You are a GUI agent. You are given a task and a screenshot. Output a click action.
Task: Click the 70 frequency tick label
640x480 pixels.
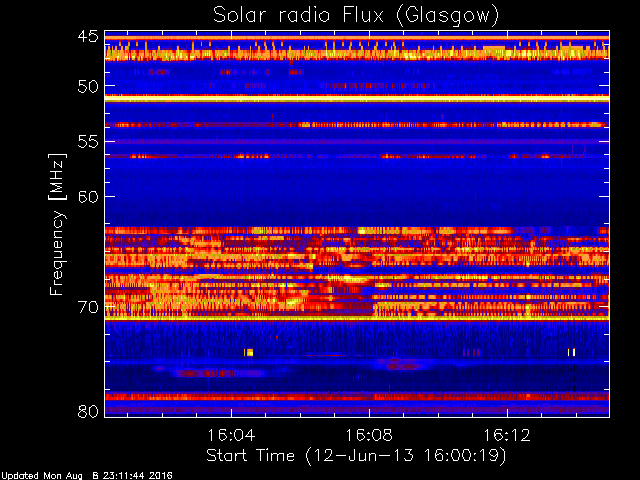[88, 307]
